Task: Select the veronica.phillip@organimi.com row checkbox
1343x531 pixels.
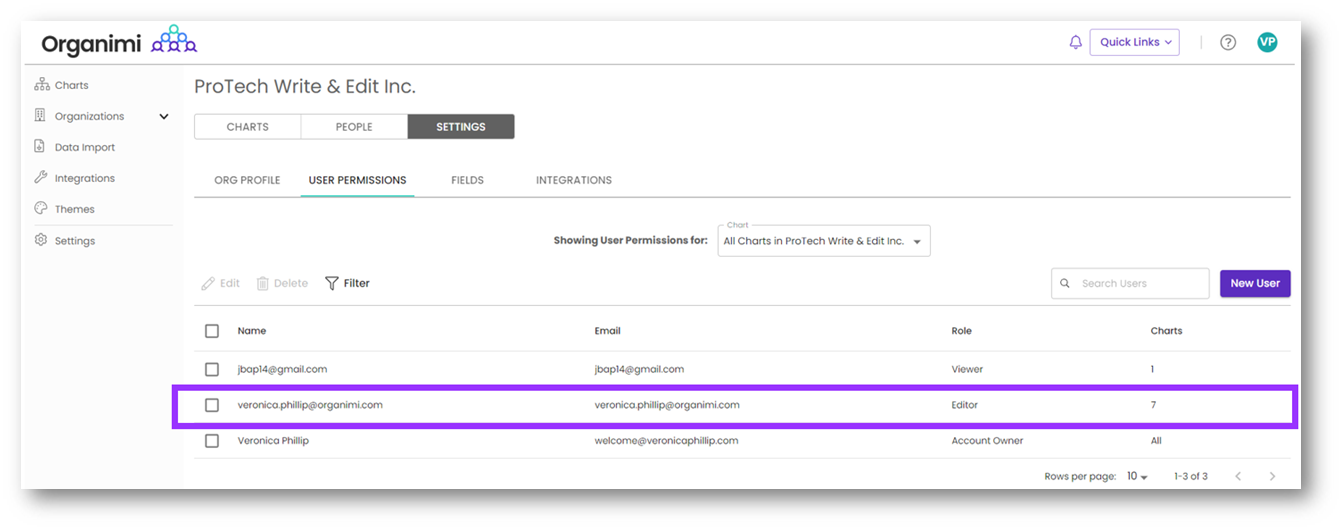Action: point(212,405)
